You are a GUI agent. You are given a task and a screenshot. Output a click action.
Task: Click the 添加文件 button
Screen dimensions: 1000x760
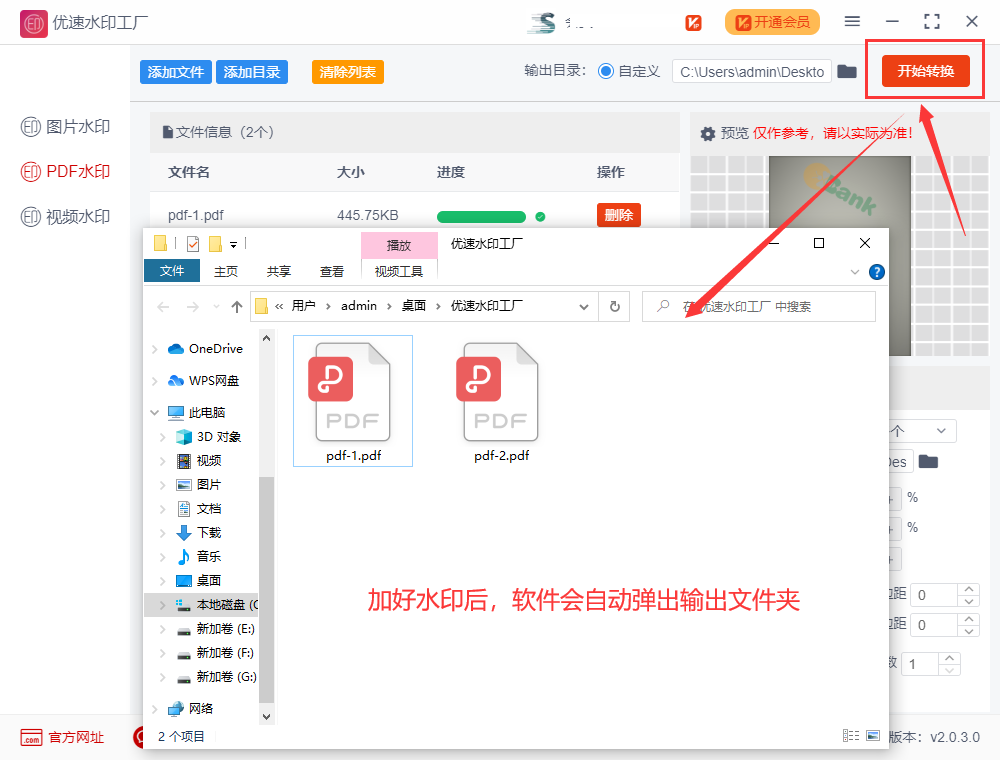point(175,72)
